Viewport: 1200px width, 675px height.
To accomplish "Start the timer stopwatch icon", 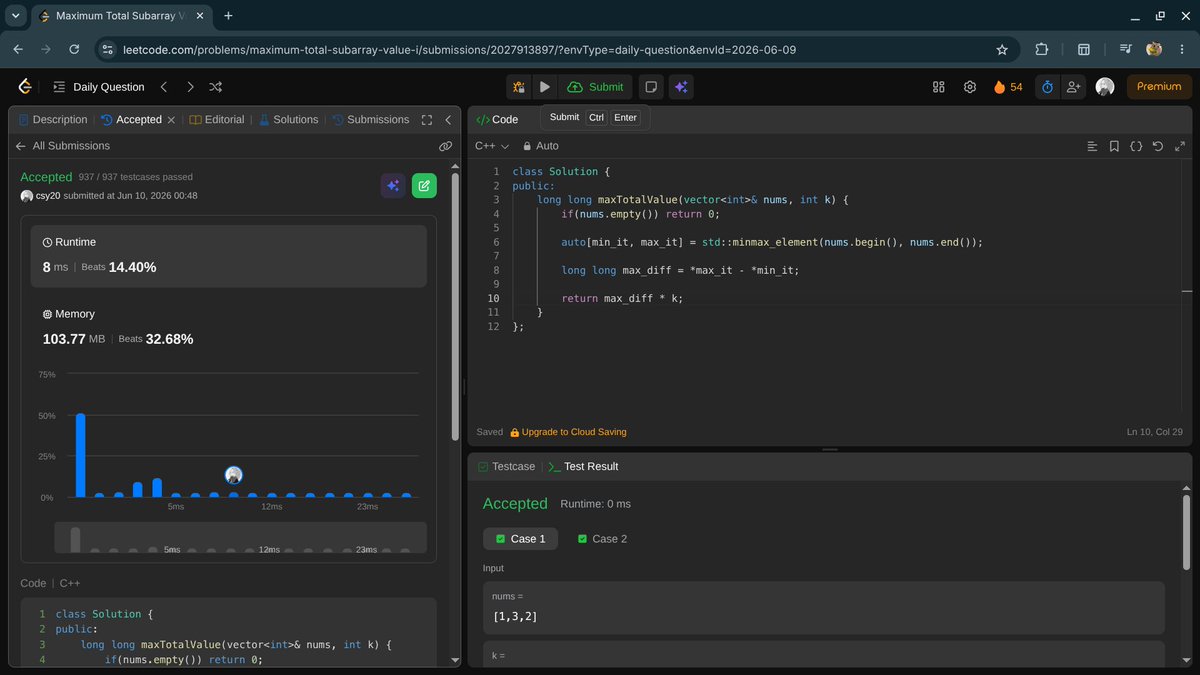I will (x=1047, y=87).
